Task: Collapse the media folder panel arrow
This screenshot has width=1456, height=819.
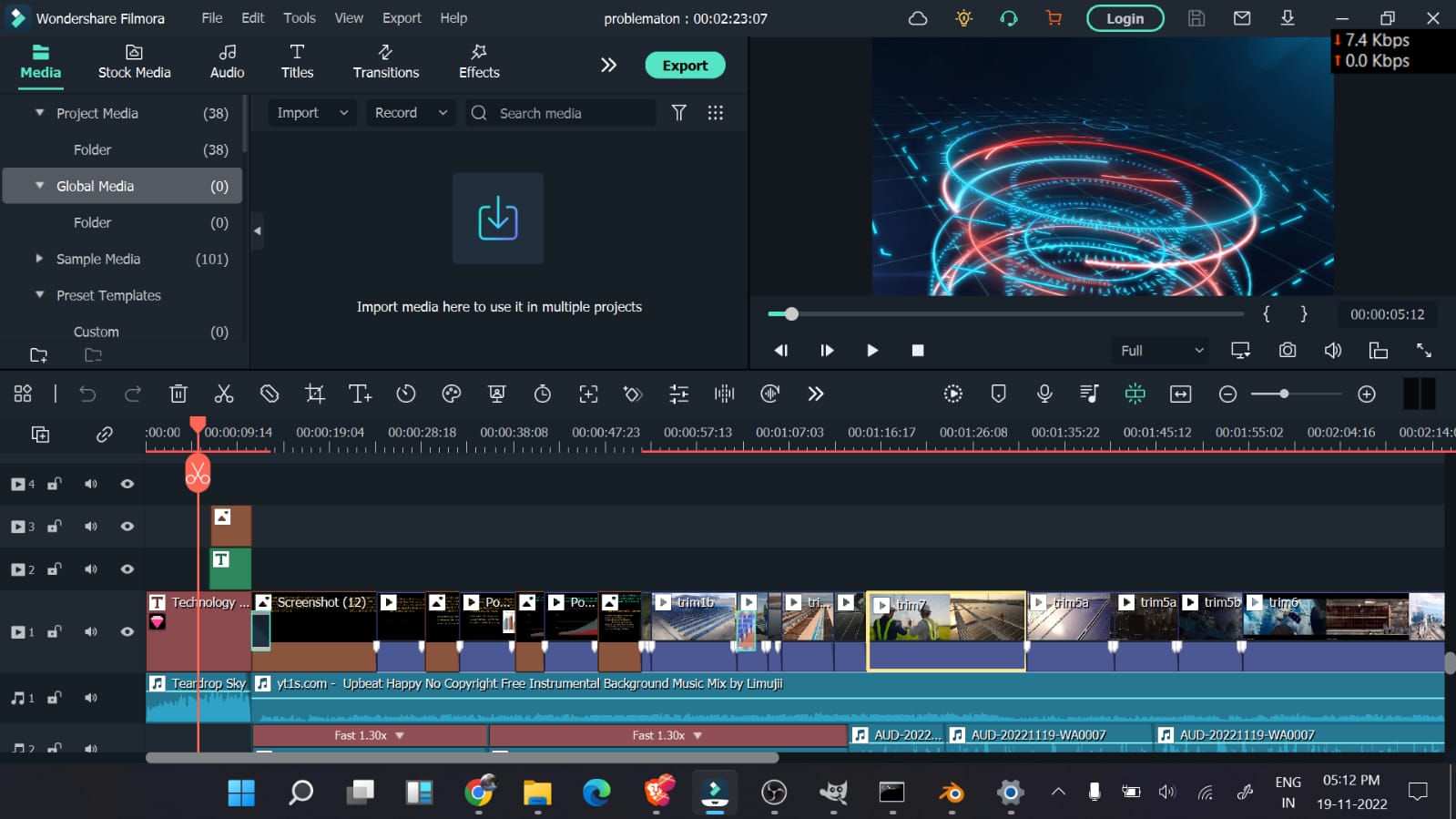Action: (257, 230)
